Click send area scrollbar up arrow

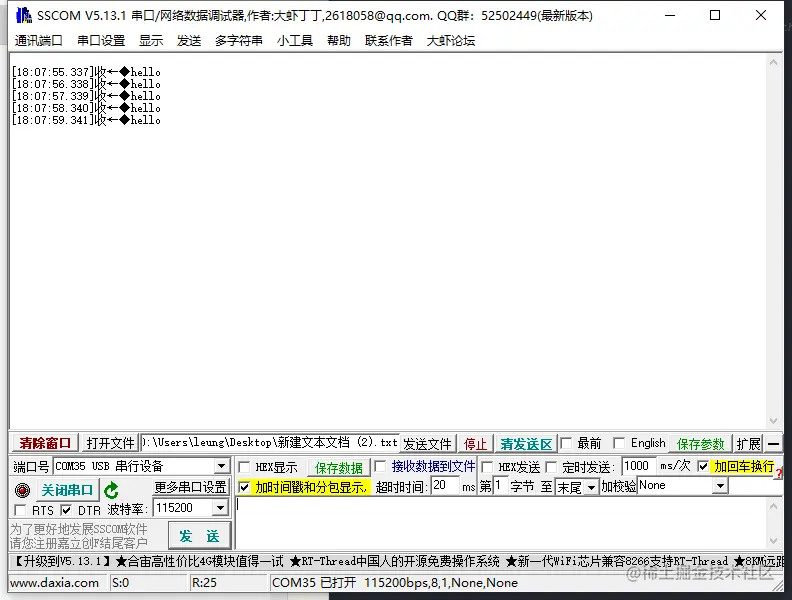(x=773, y=506)
